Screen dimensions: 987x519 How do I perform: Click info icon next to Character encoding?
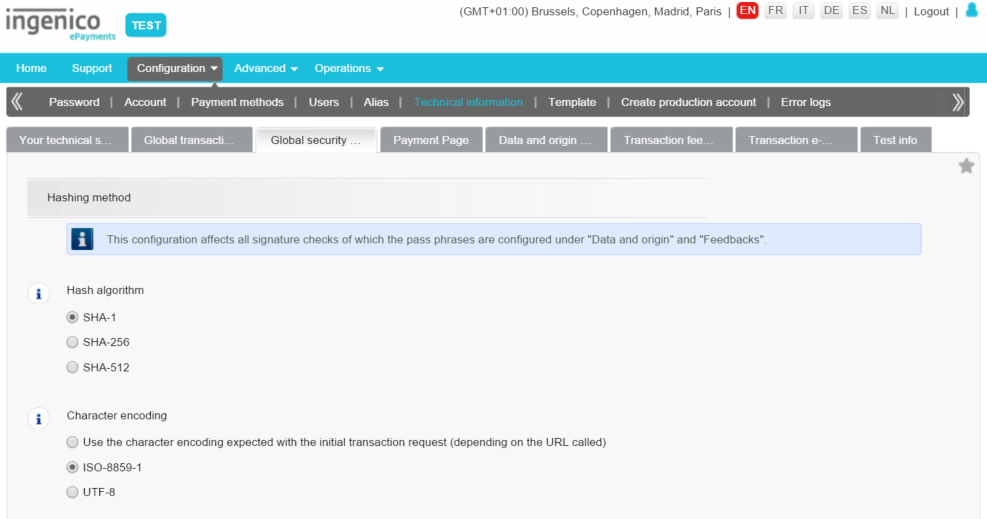tap(39, 418)
